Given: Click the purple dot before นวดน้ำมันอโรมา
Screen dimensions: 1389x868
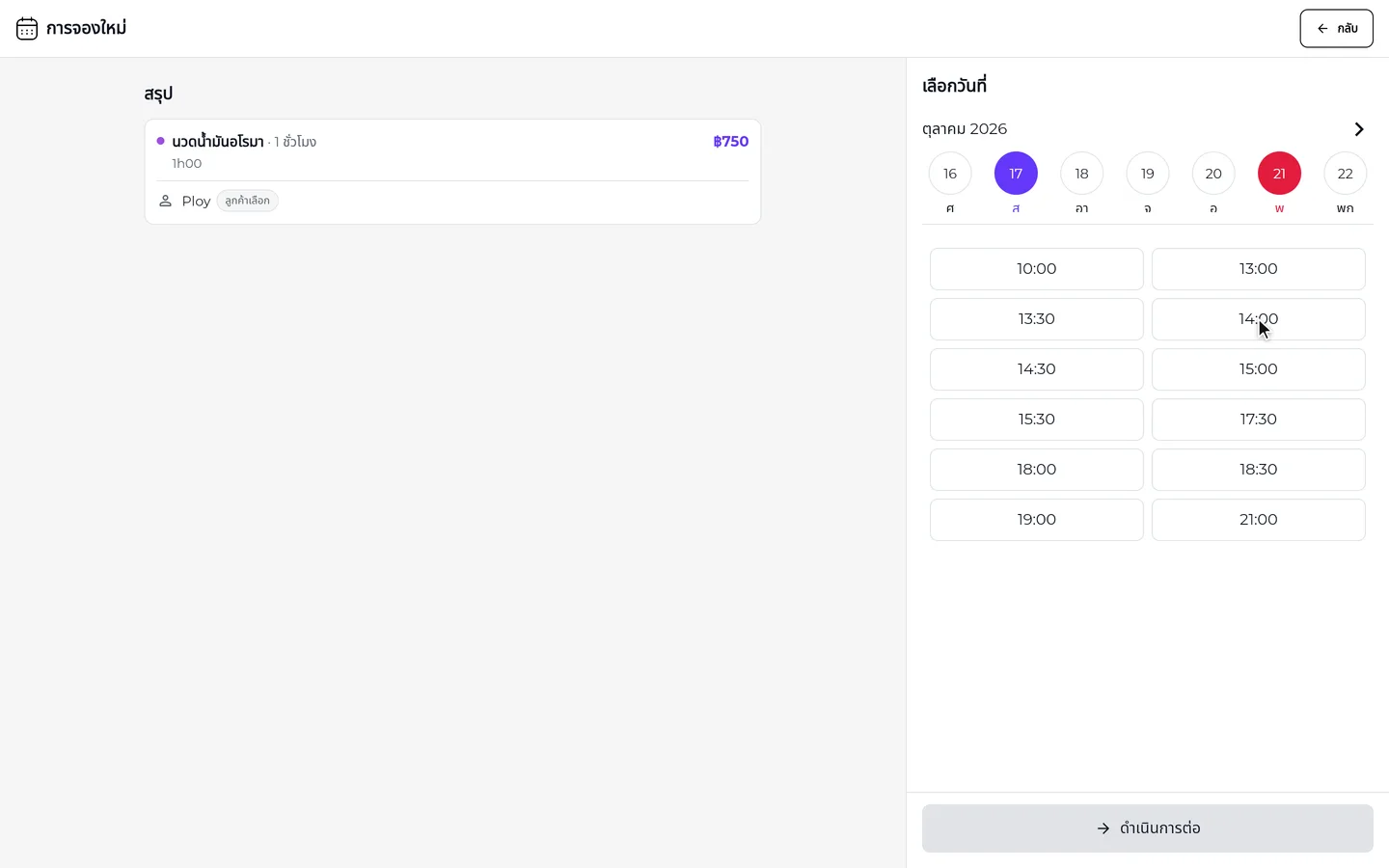Looking at the screenshot, I should [160, 141].
